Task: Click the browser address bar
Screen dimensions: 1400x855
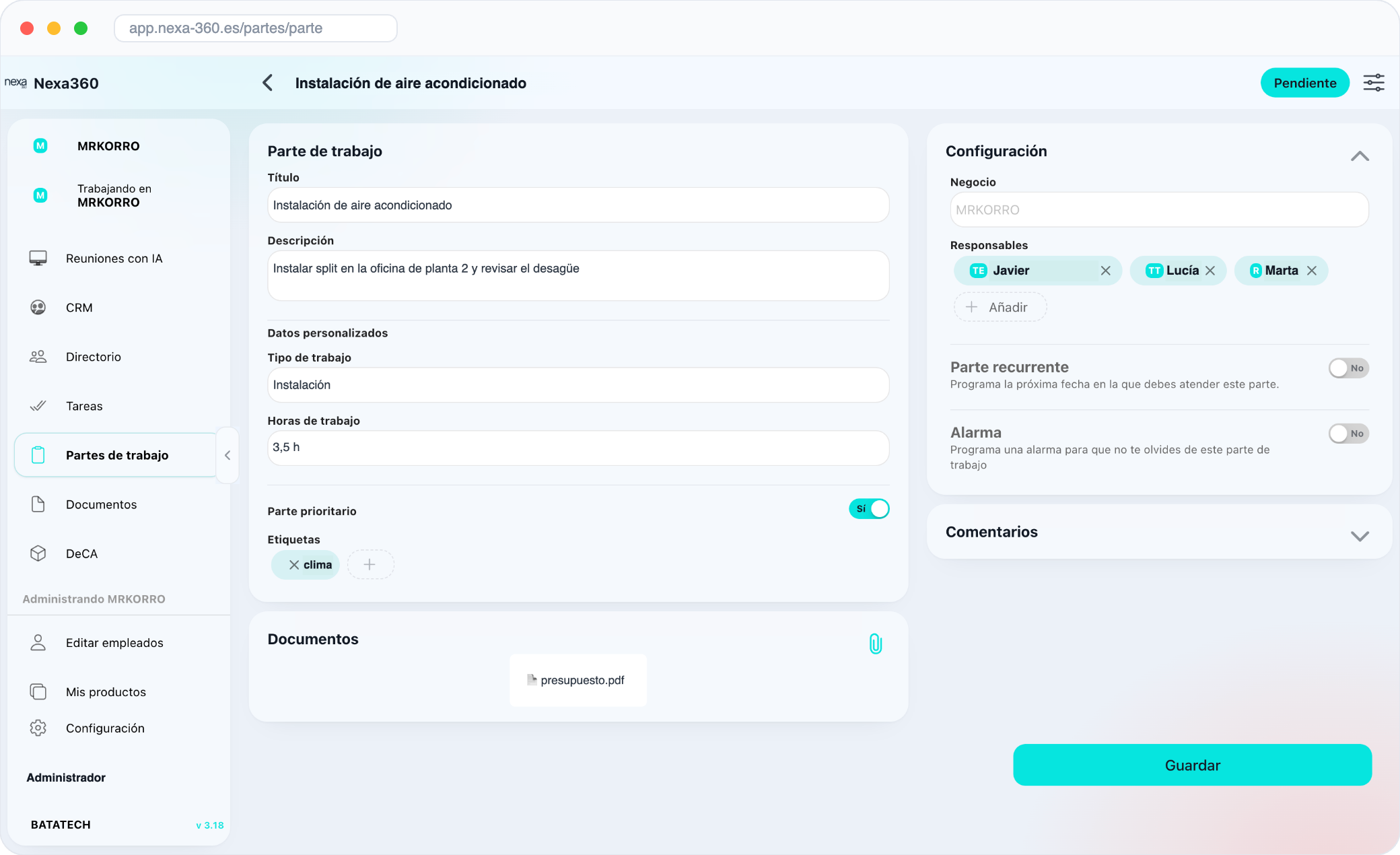Action: click(256, 28)
